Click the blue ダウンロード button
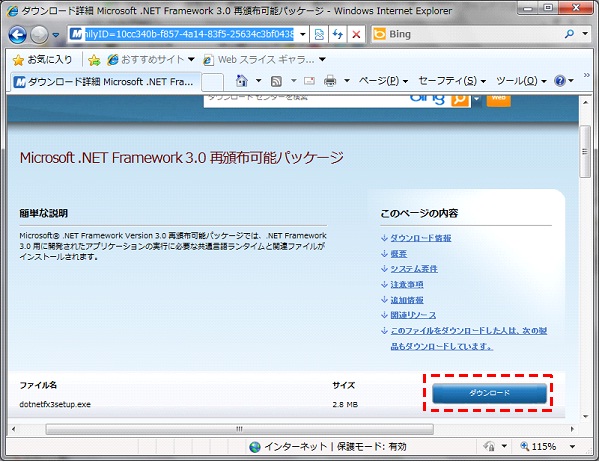600x462 pixels. (490, 394)
